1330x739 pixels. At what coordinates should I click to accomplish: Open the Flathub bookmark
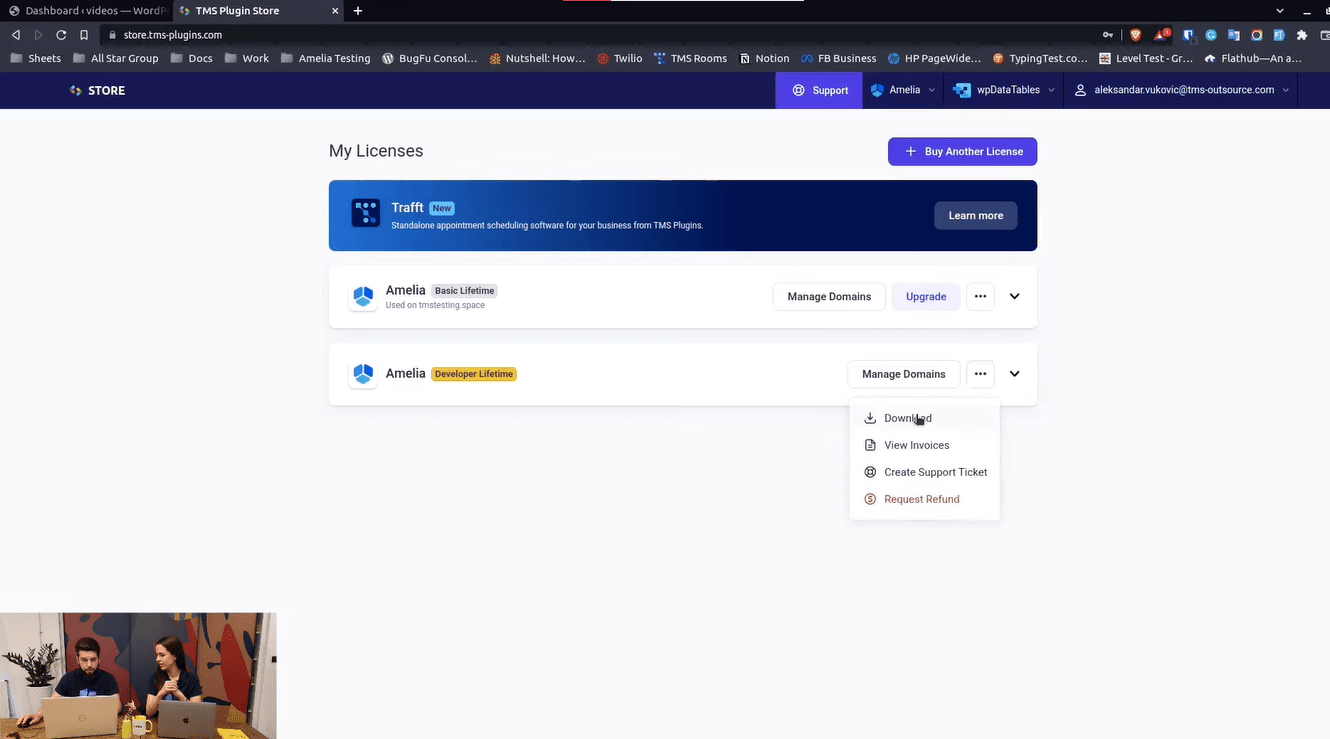pos(1252,58)
